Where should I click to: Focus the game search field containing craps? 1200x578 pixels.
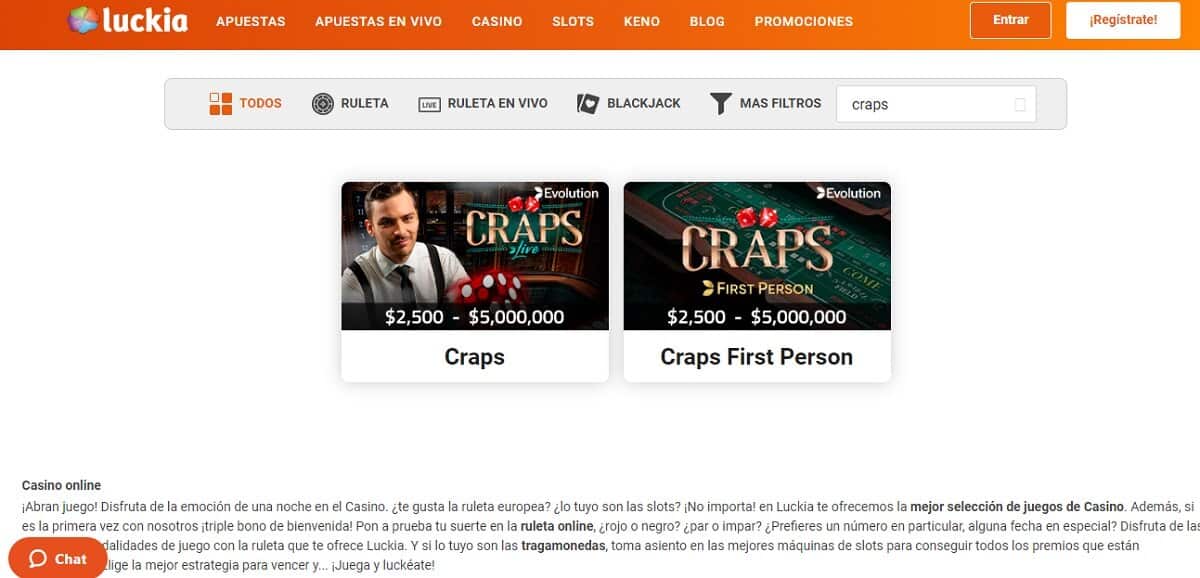tap(936, 104)
